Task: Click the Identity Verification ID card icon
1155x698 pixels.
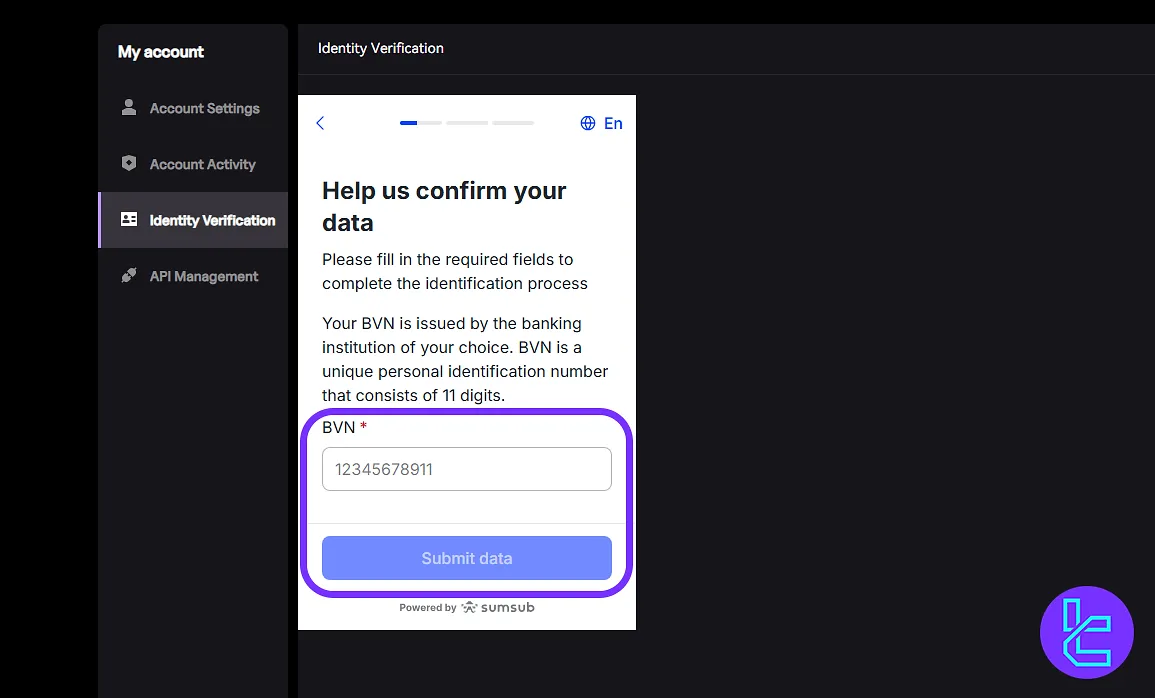Action: click(129, 219)
